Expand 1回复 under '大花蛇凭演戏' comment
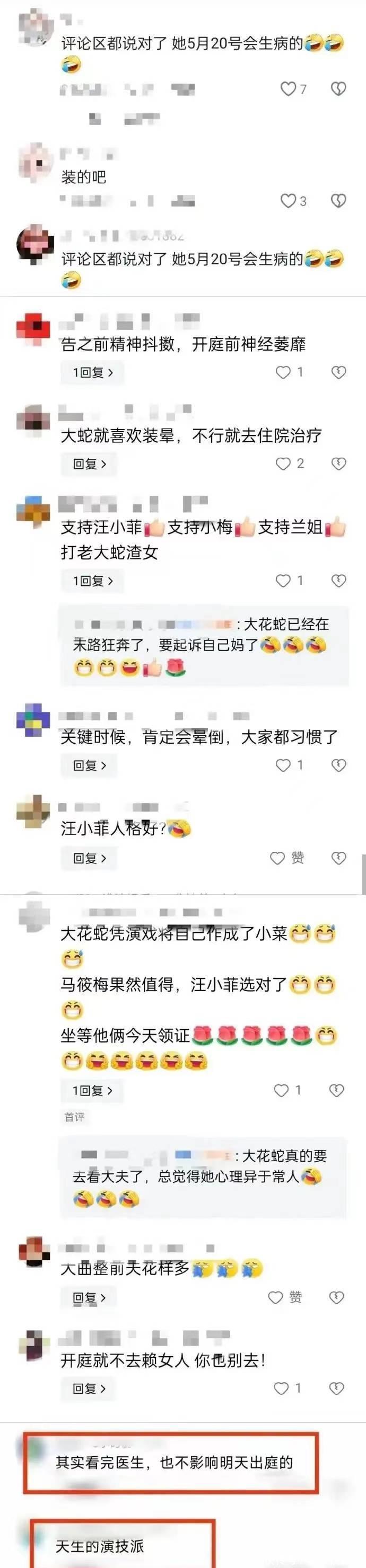 (92, 1091)
